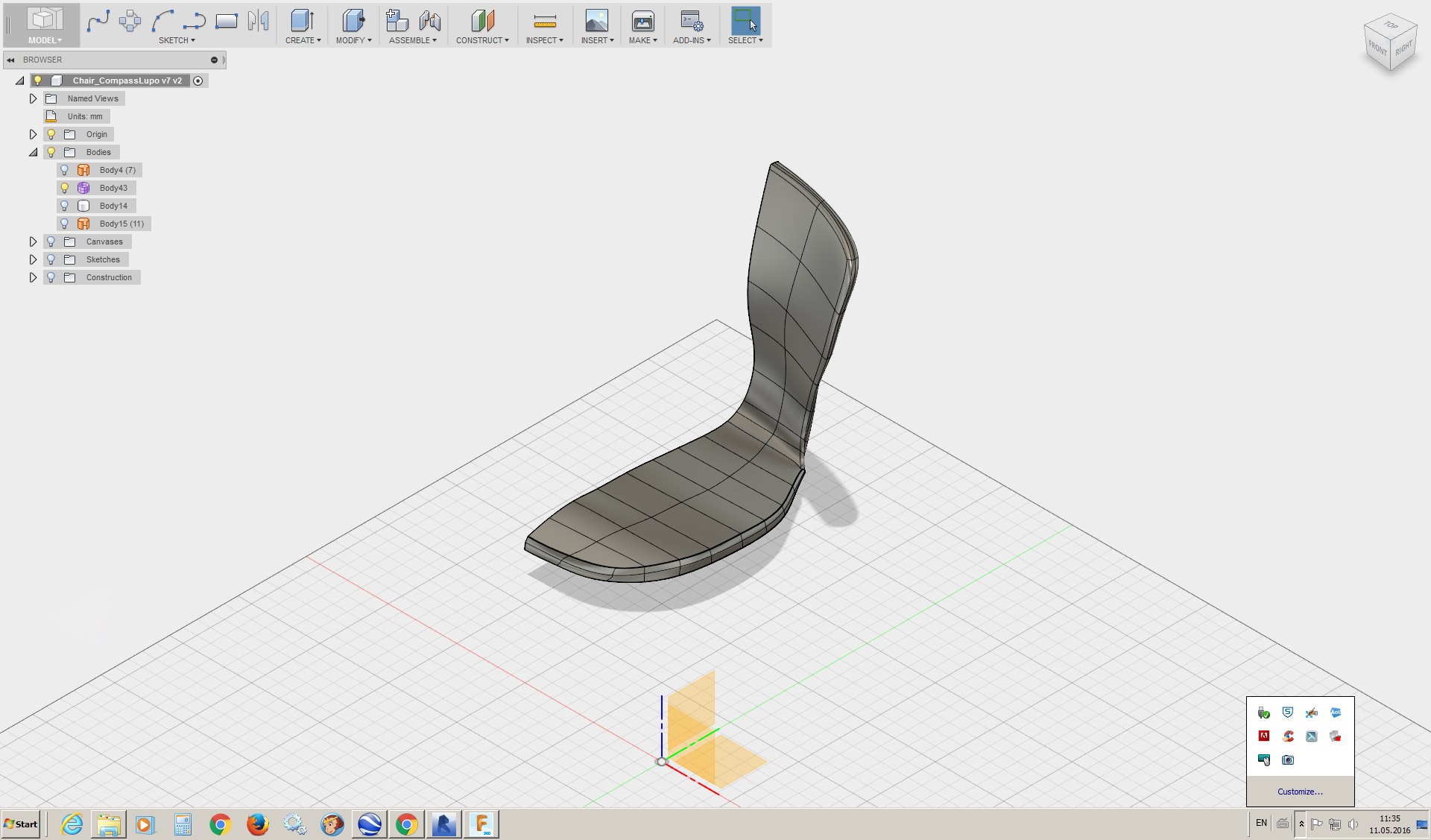1431x840 pixels.
Task: Open the CONSTRUCT dropdown menu
Action: [x=482, y=40]
